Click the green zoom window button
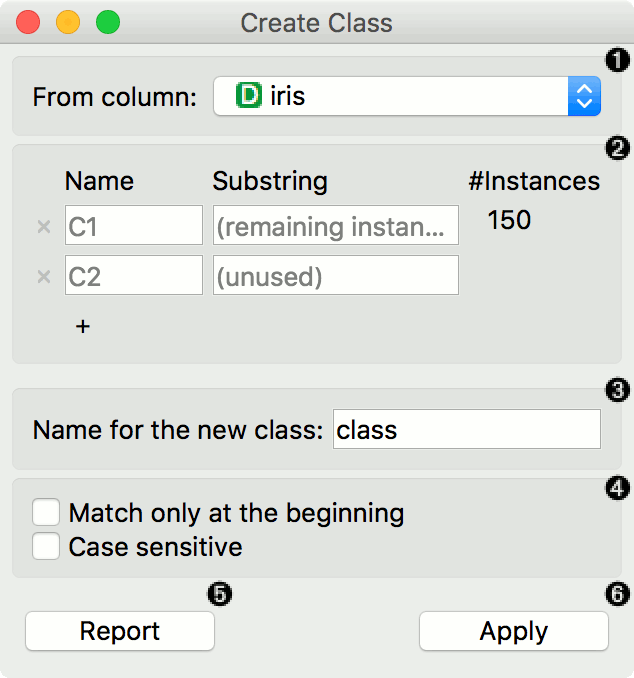The height and width of the screenshot is (678, 634). [x=106, y=22]
